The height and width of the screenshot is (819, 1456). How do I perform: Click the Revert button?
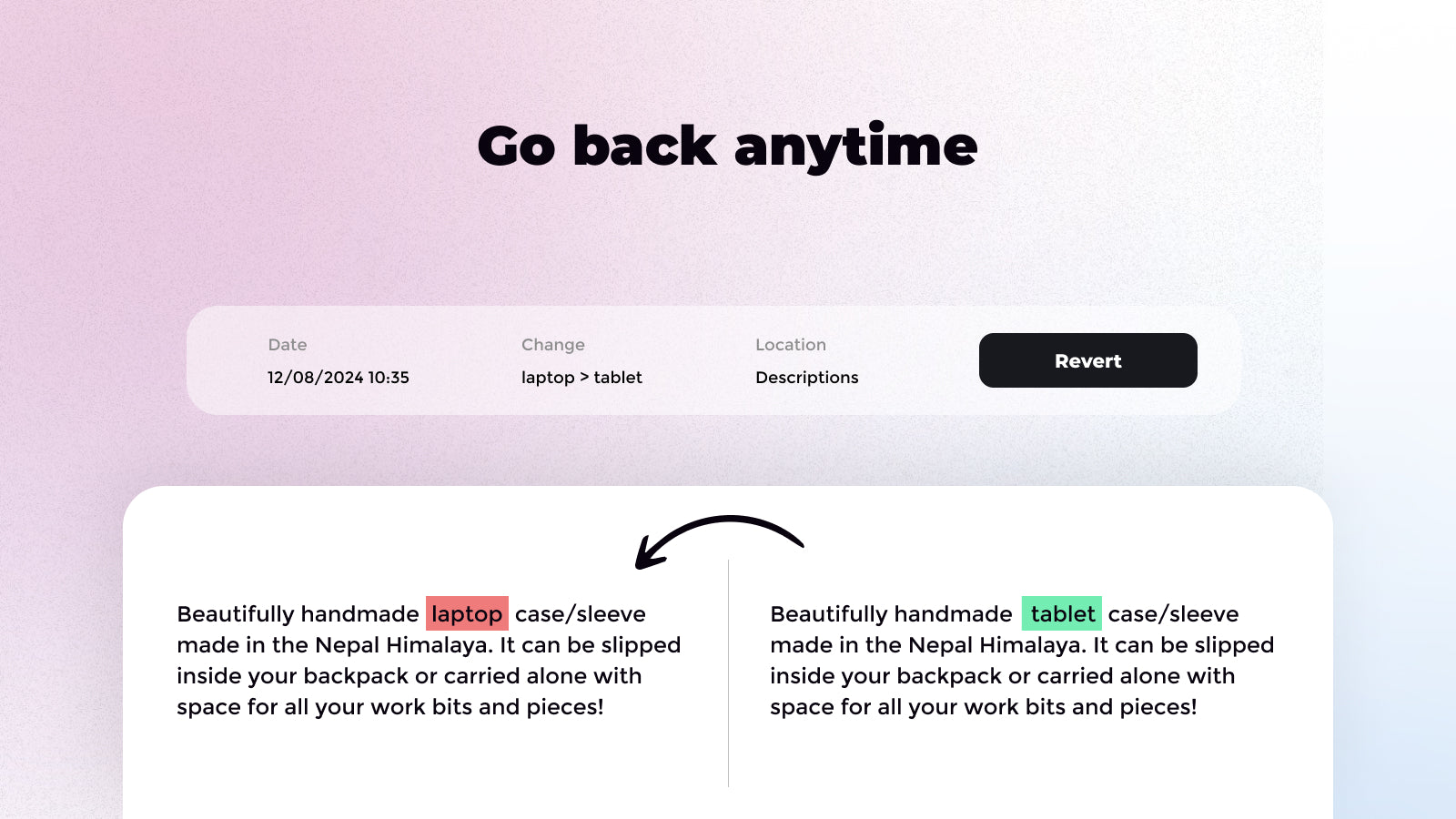click(1087, 360)
